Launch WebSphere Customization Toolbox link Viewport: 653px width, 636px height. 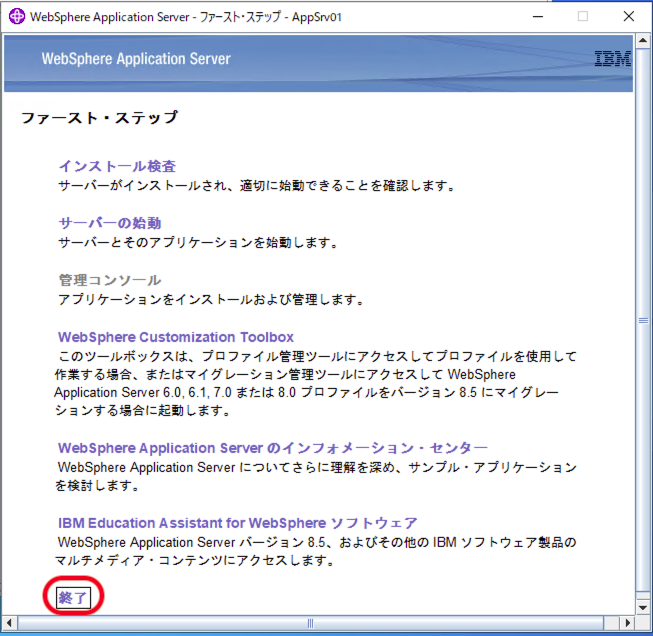176,337
